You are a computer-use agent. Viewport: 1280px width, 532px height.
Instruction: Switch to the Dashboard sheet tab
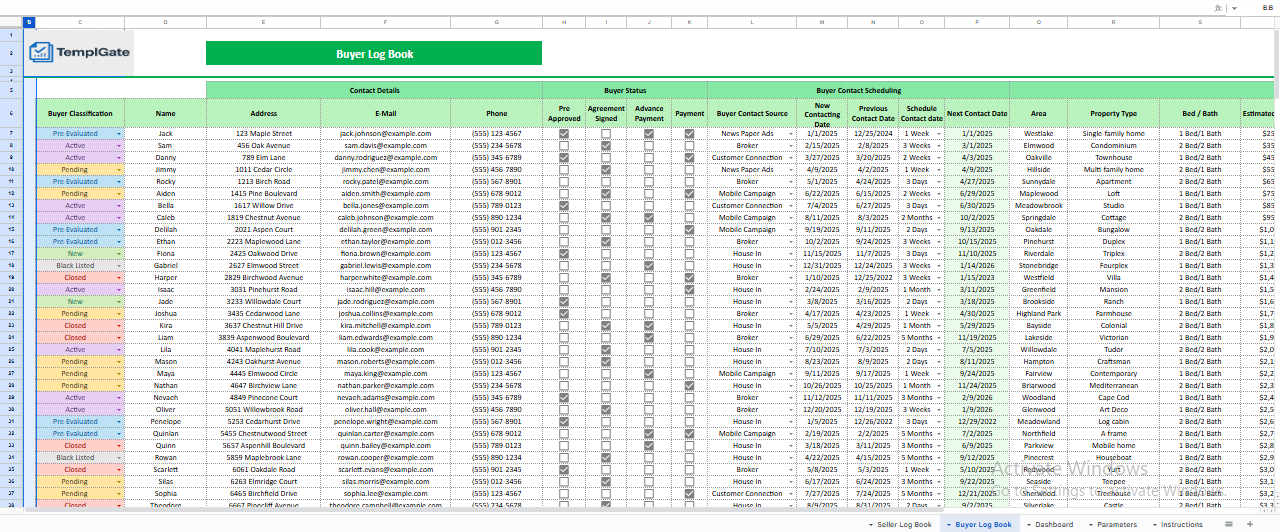pyautogui.click(x=1054, y=524)
